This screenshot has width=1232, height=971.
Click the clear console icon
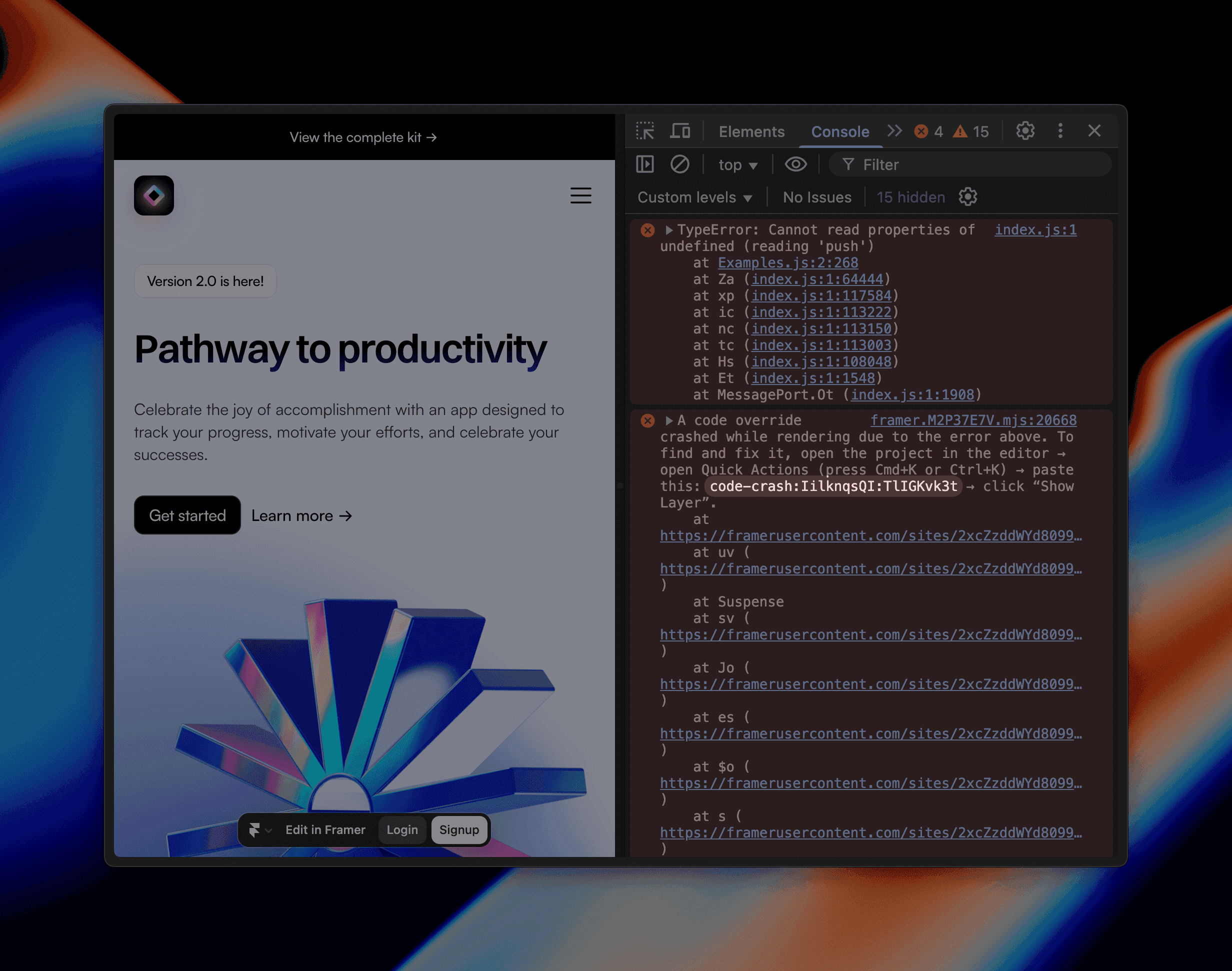[x=679, y=165]
